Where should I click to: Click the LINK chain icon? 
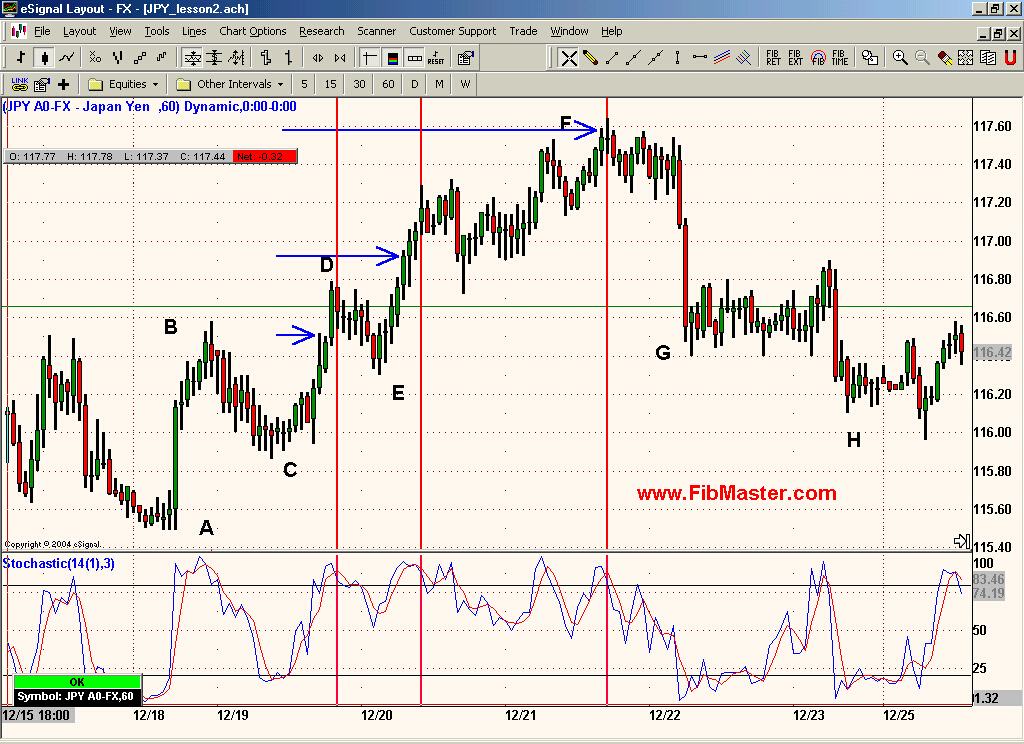pos(20,84)
